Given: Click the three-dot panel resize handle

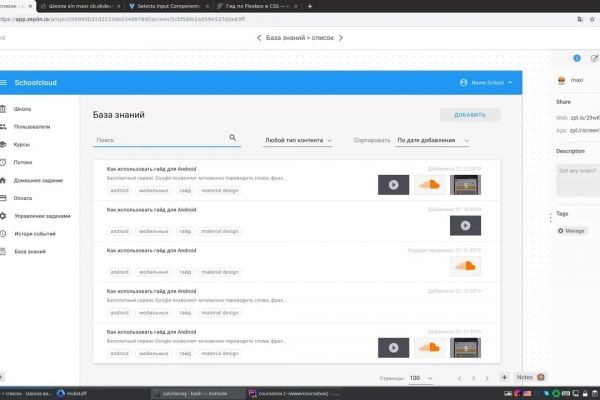Looking at the screenshot, I should pyautogui.click(x=551, y=217).
